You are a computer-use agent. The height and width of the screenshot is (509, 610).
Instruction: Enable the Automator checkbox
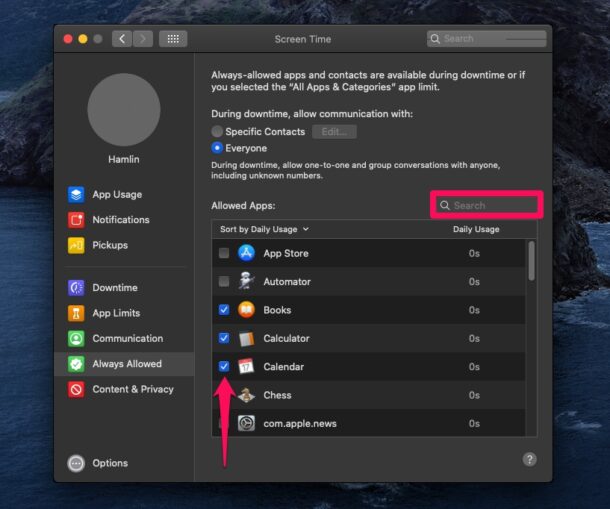click(224, 281)
